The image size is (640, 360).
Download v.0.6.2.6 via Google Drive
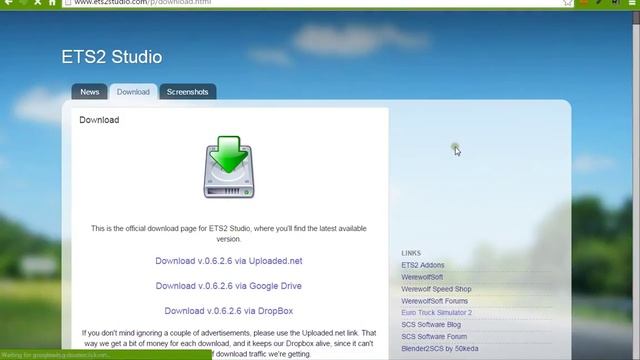[229, 286]
